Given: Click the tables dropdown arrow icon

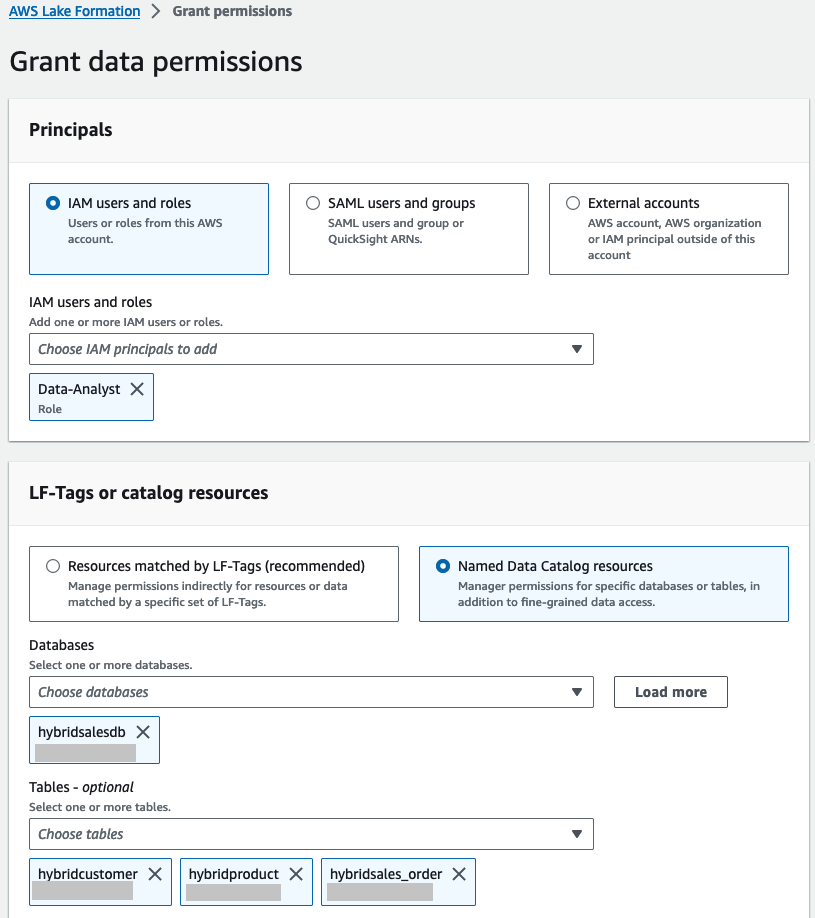Looking at the screenshot, I should (x=576, y=834).
